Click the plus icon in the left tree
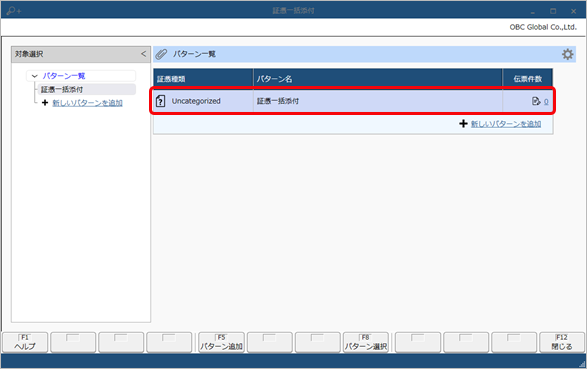 click(45, 103)
